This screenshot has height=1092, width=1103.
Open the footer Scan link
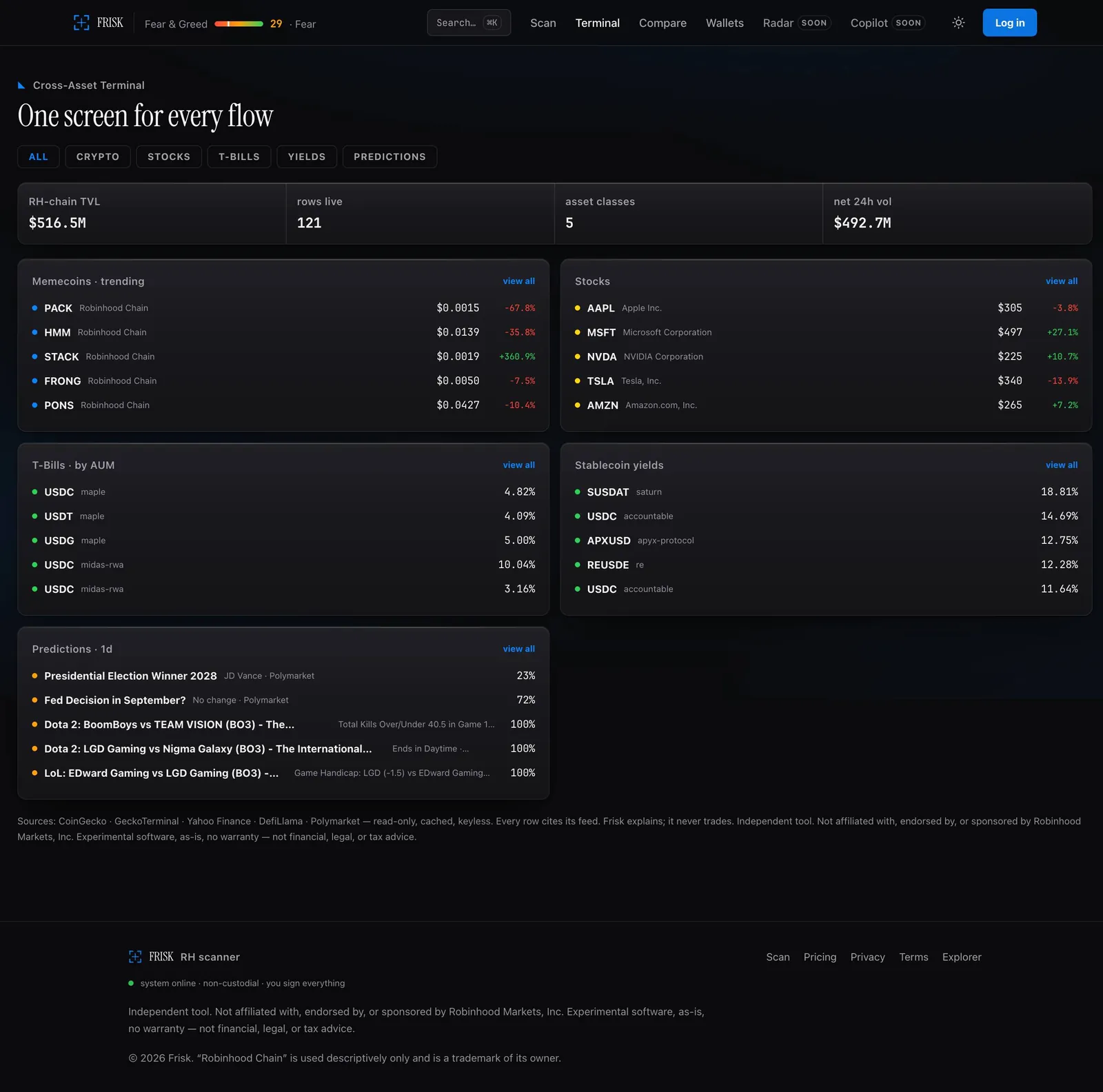778,957
